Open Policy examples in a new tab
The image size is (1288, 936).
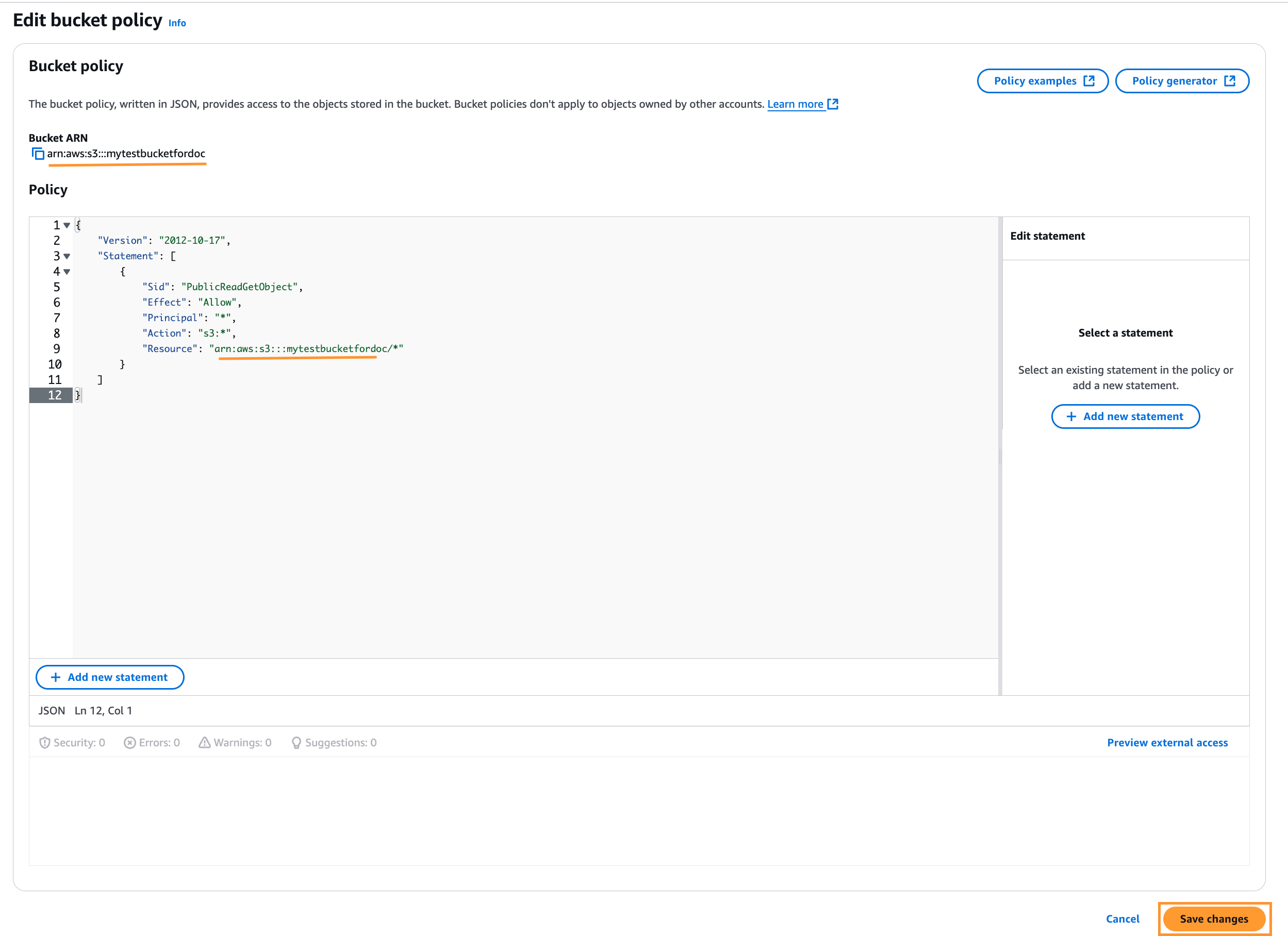[1042, 80]
